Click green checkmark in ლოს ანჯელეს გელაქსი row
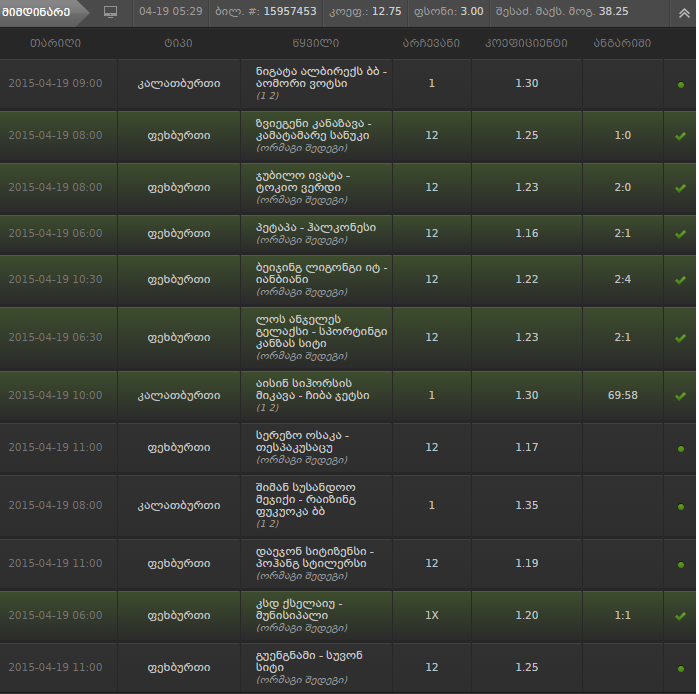Image resolution: width=699 pixels, height=694 pixels. point(680,338)
